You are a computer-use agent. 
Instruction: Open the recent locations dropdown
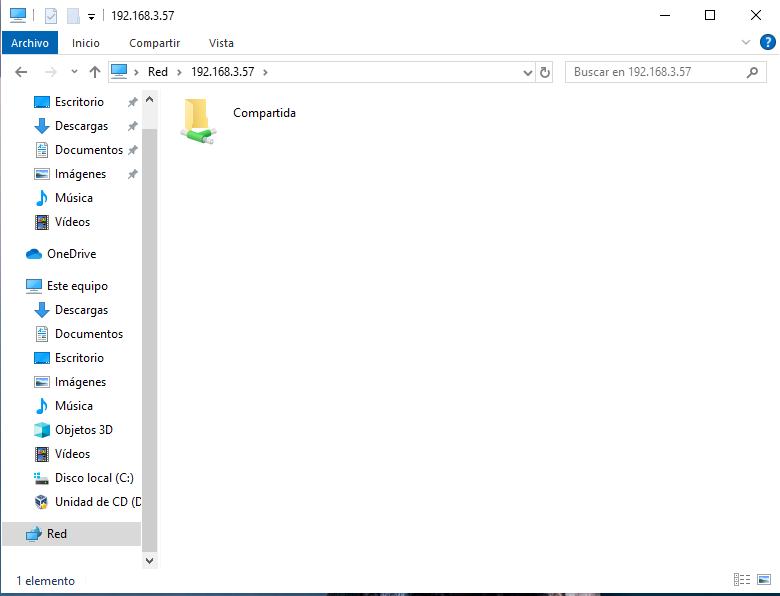point(74,72)
